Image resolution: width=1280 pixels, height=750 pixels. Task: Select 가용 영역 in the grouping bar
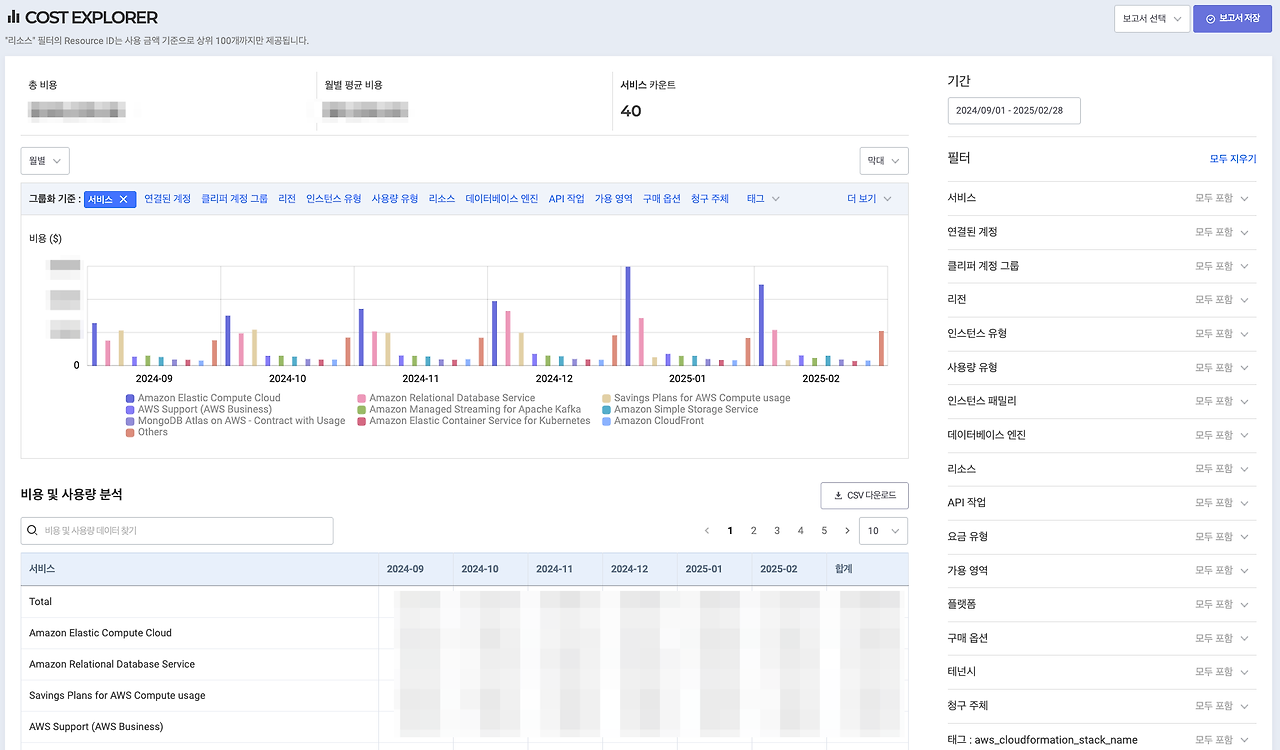tap(614, 199)
